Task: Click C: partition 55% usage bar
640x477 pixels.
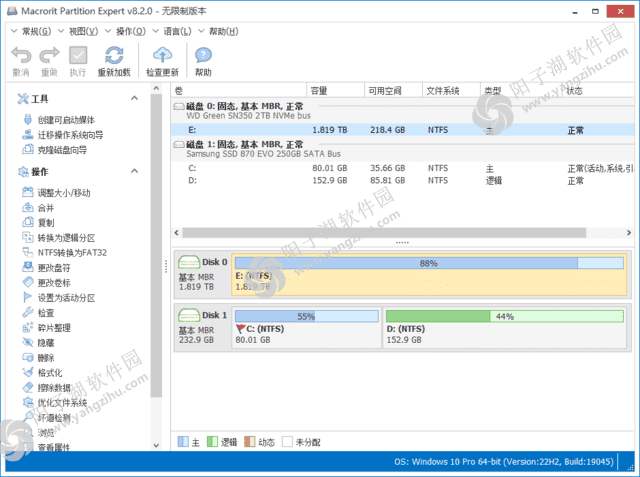Action: pos(307,316)
